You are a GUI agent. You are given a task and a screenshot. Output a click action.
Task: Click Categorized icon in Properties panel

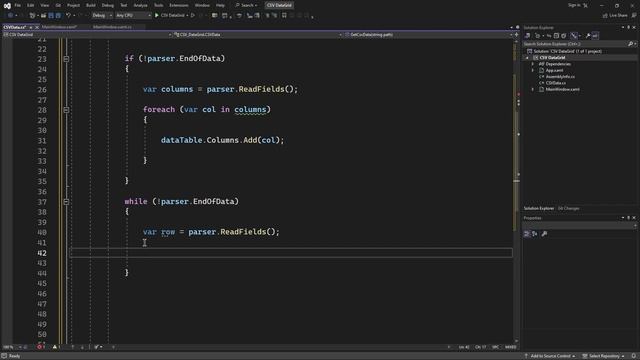tap(527, 234)
